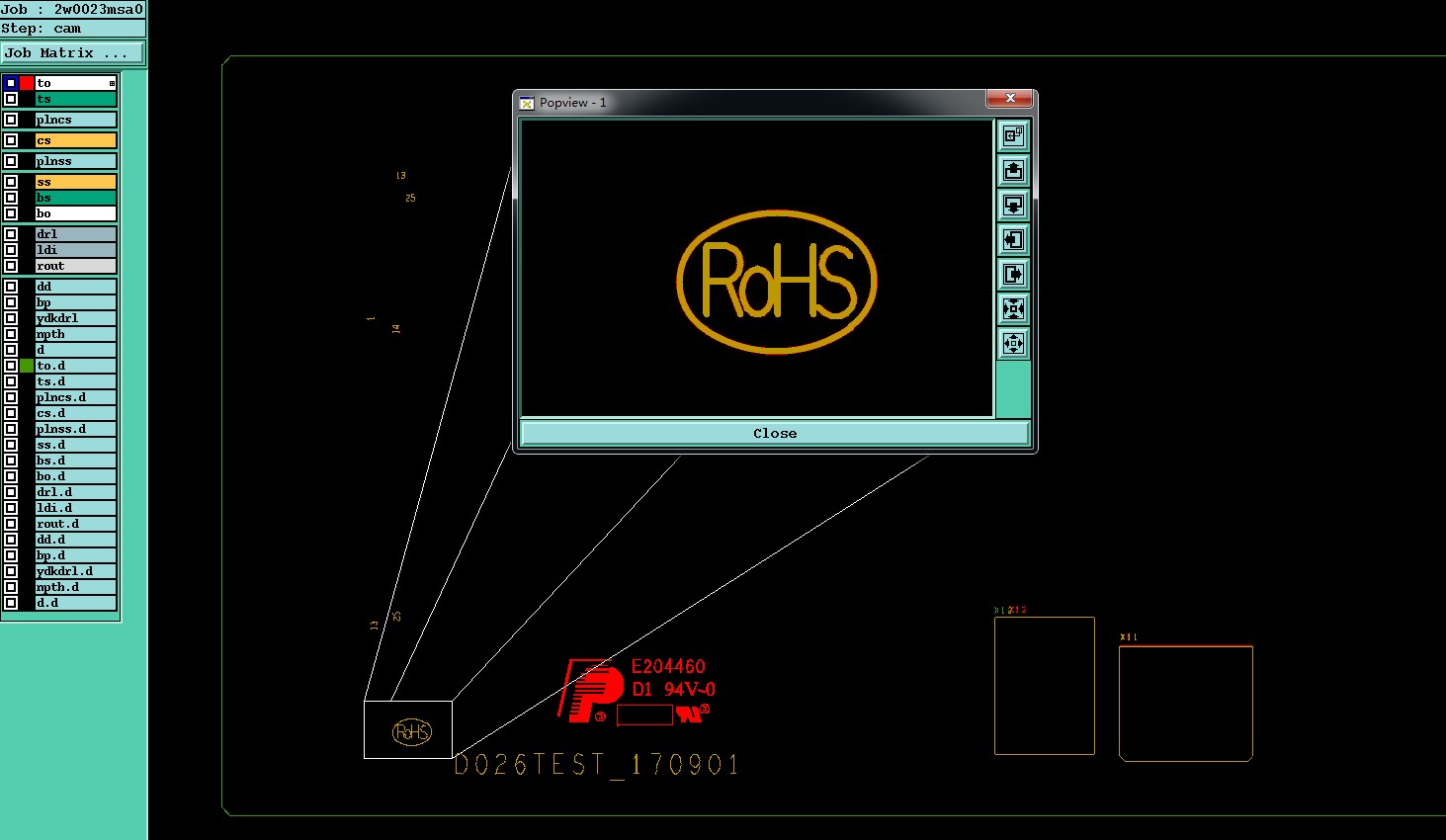Select the drl.d layer row

tap(76, 492)
